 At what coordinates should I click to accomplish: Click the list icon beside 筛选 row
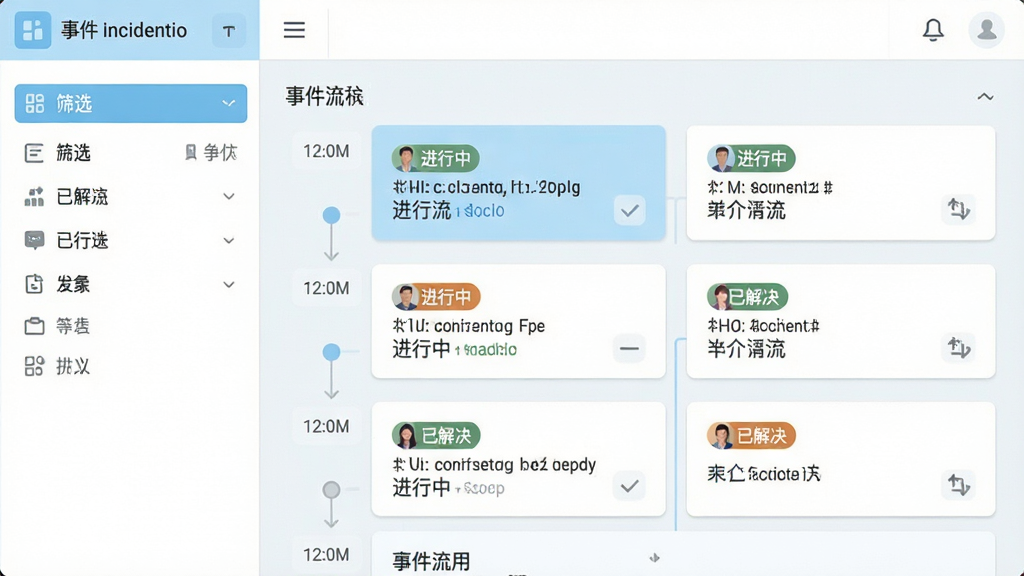point(34,153)
